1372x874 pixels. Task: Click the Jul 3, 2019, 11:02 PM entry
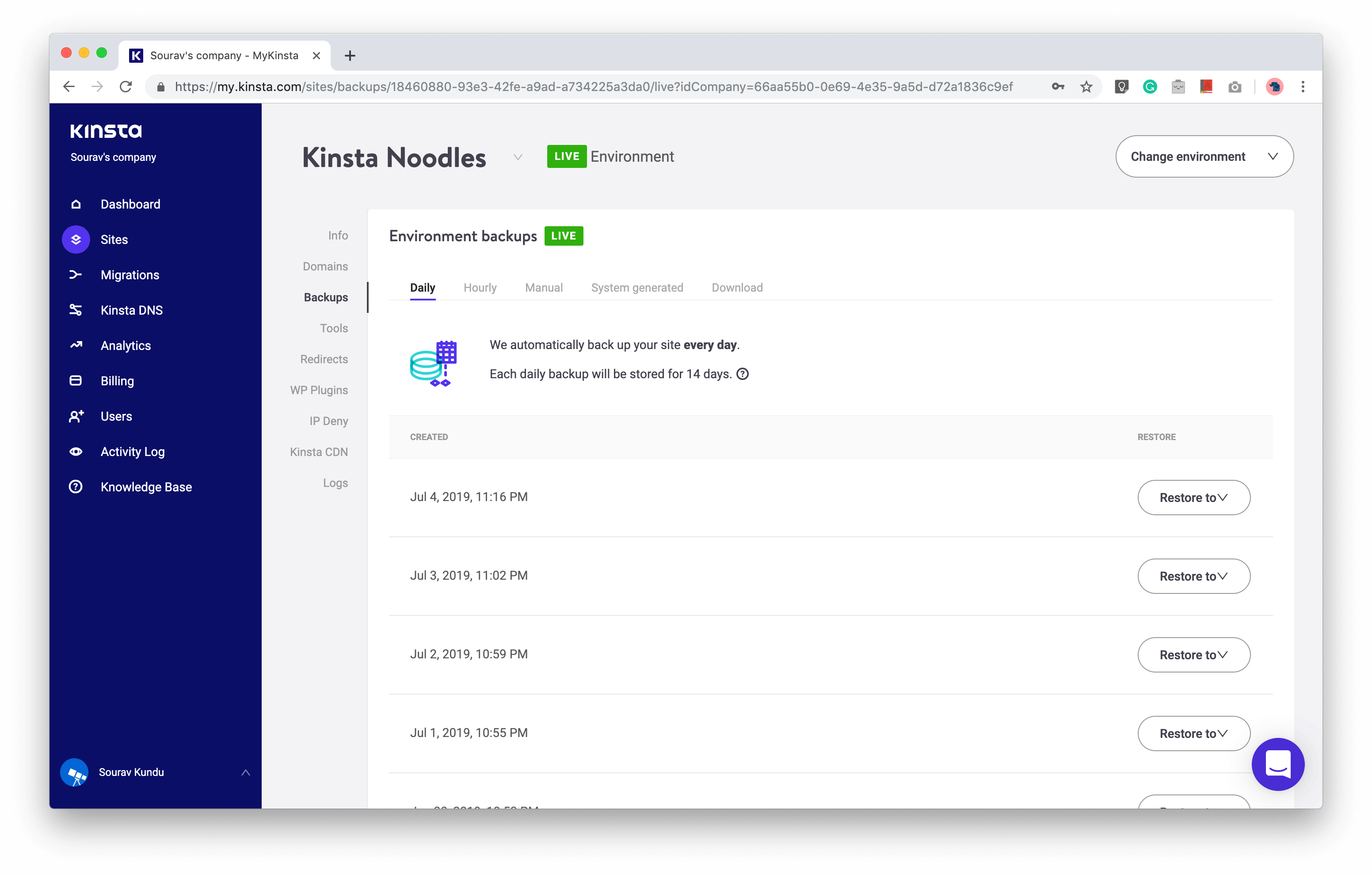tap(469, 575)
